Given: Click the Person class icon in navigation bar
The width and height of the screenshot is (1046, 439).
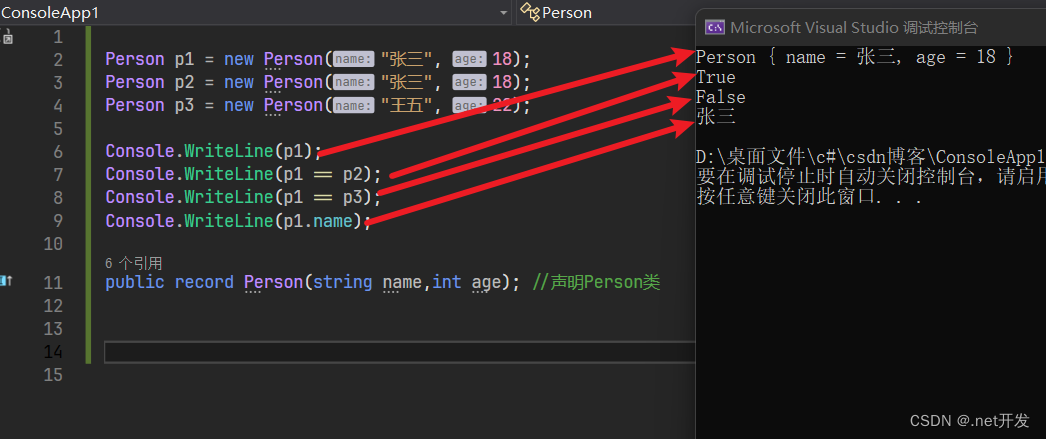Looking at the screenshot, I should (x=530, y=13).
